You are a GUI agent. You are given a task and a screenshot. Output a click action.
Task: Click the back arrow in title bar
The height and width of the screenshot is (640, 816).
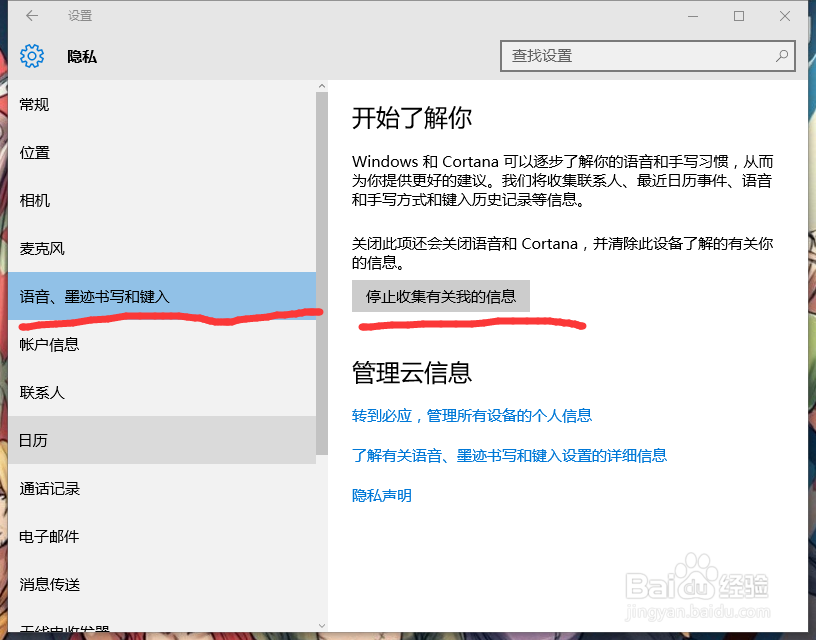32,16
